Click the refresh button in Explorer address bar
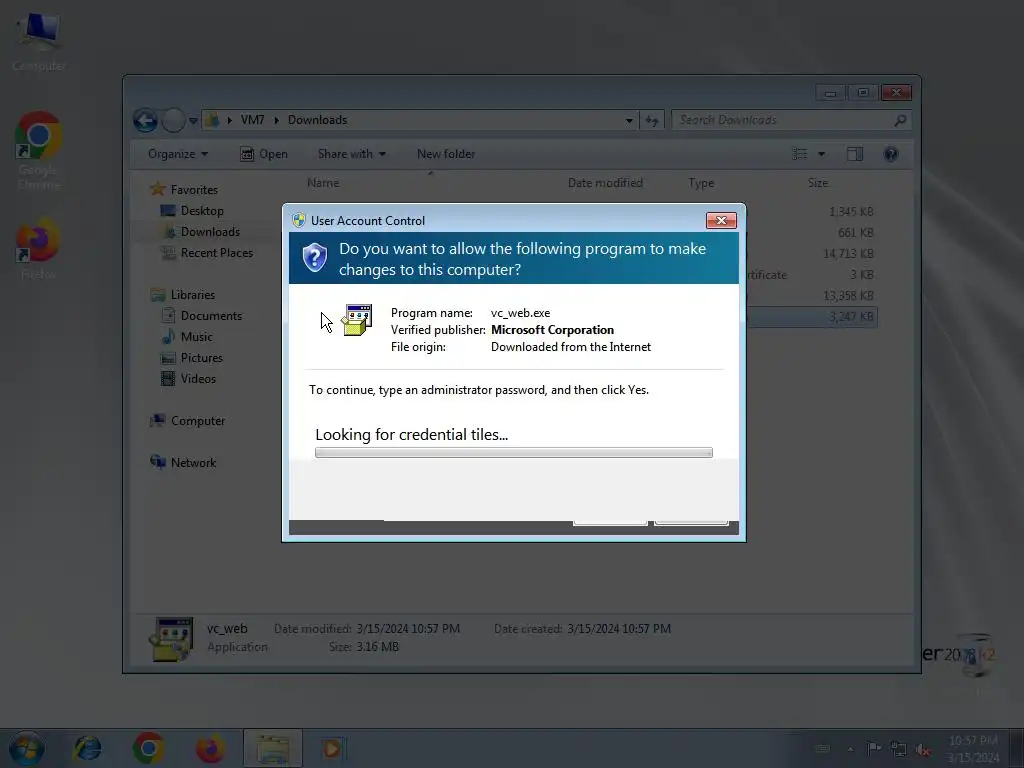The height and width of the screenshot is (768, 1024). (x=652, y=120)
